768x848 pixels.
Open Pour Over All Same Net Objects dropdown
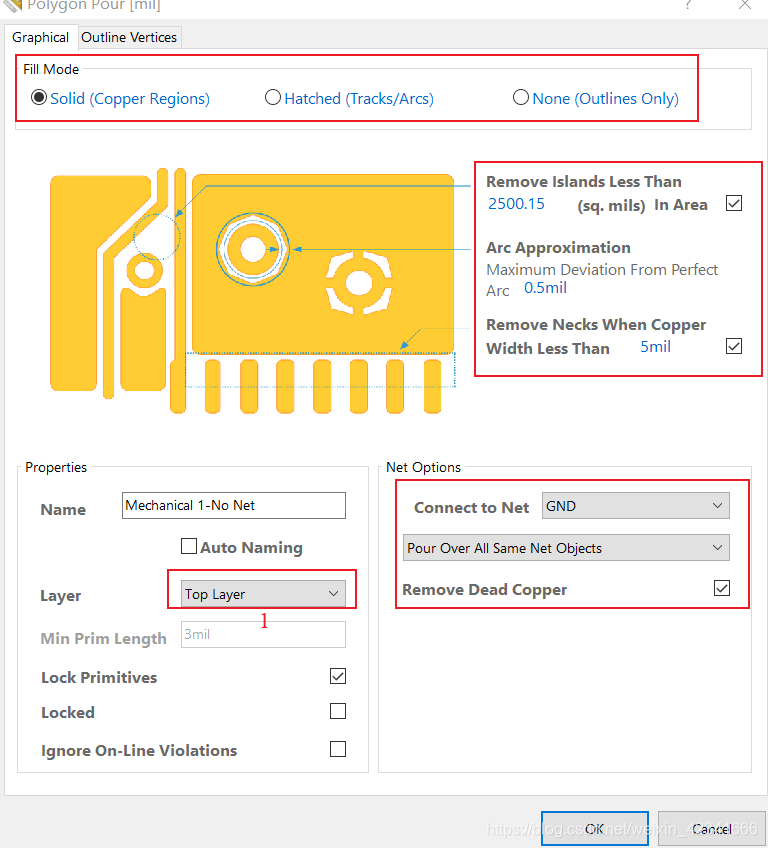(x=566, y=548)
